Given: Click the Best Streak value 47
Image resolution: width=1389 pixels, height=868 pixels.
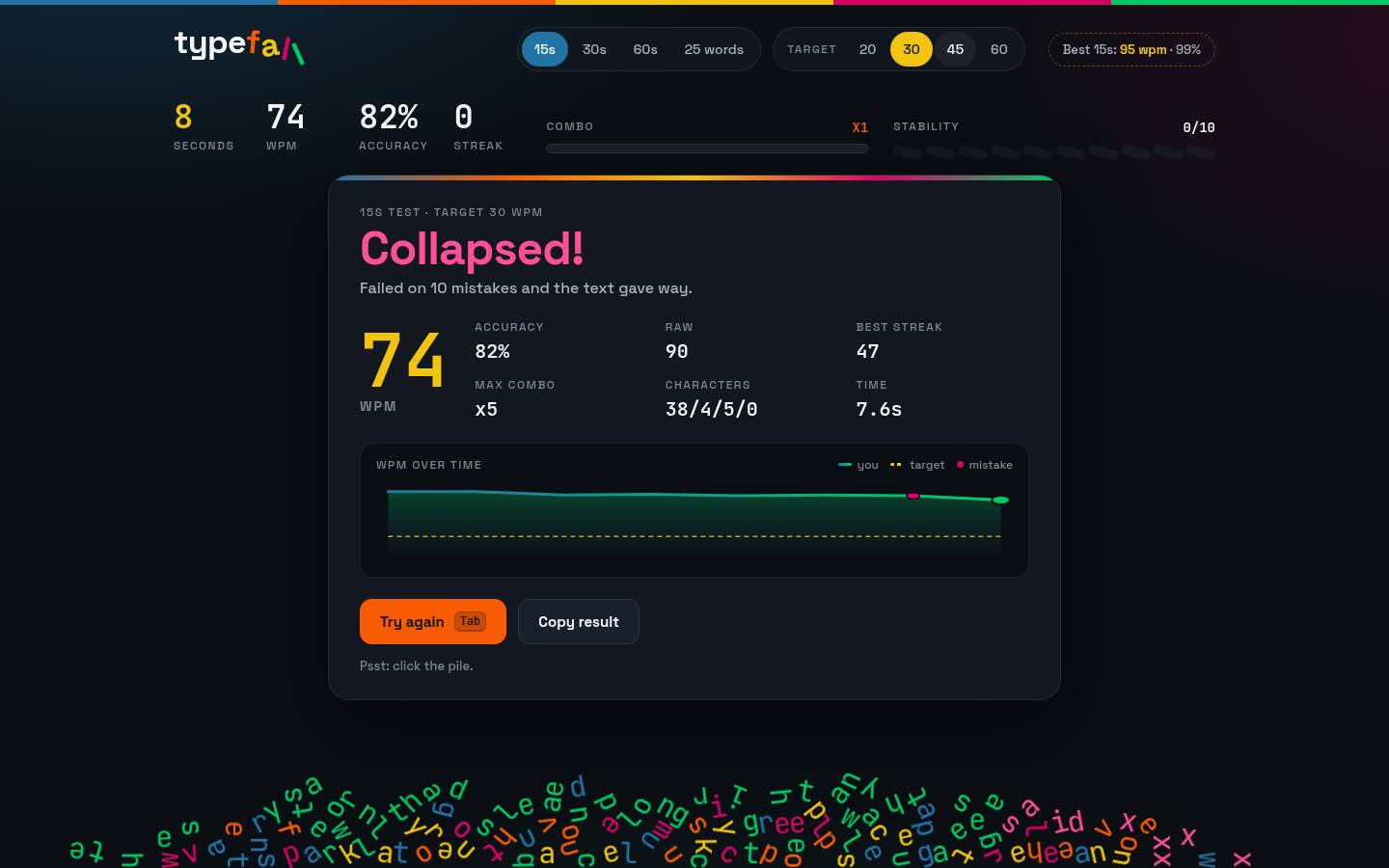Looking at the screenshot, I should point(868,352).
